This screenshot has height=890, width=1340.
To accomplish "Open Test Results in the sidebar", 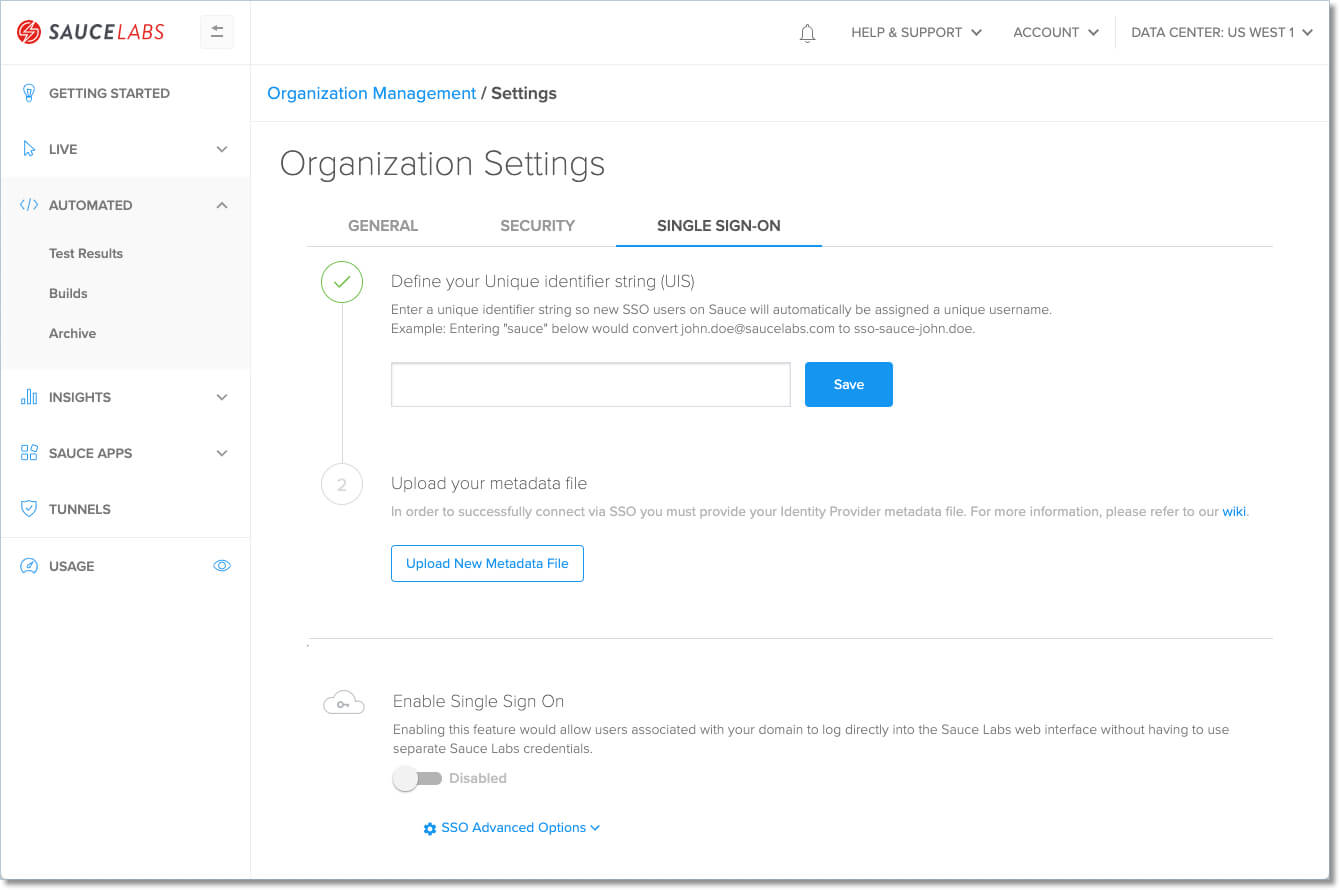I will coord(86,253).
